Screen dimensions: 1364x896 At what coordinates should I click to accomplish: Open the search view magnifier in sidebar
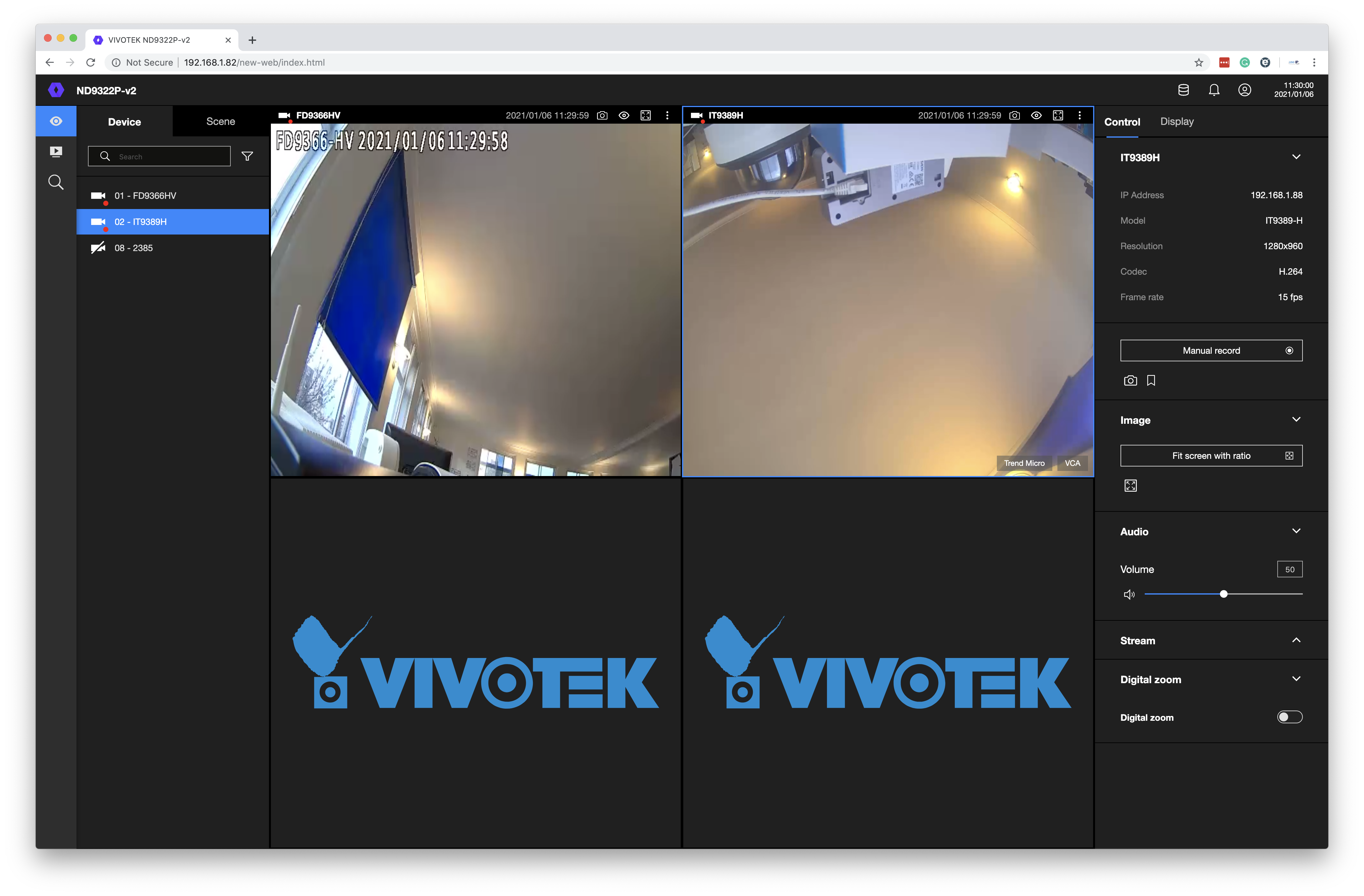pyautogui.click(x=55, y=182)
